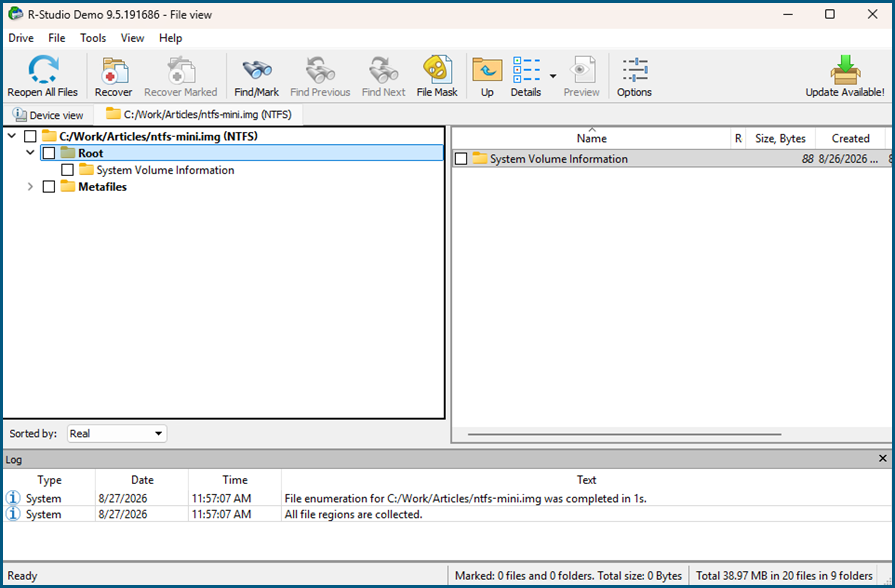This screenshot has height=588, width=895.
Task: Open the Sorted by Real dropdown
Action: 116,433
